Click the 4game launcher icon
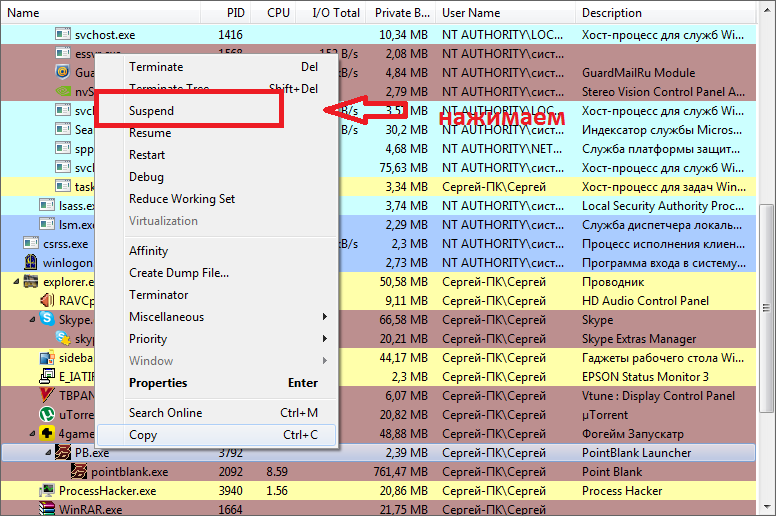 pos(47,433)
